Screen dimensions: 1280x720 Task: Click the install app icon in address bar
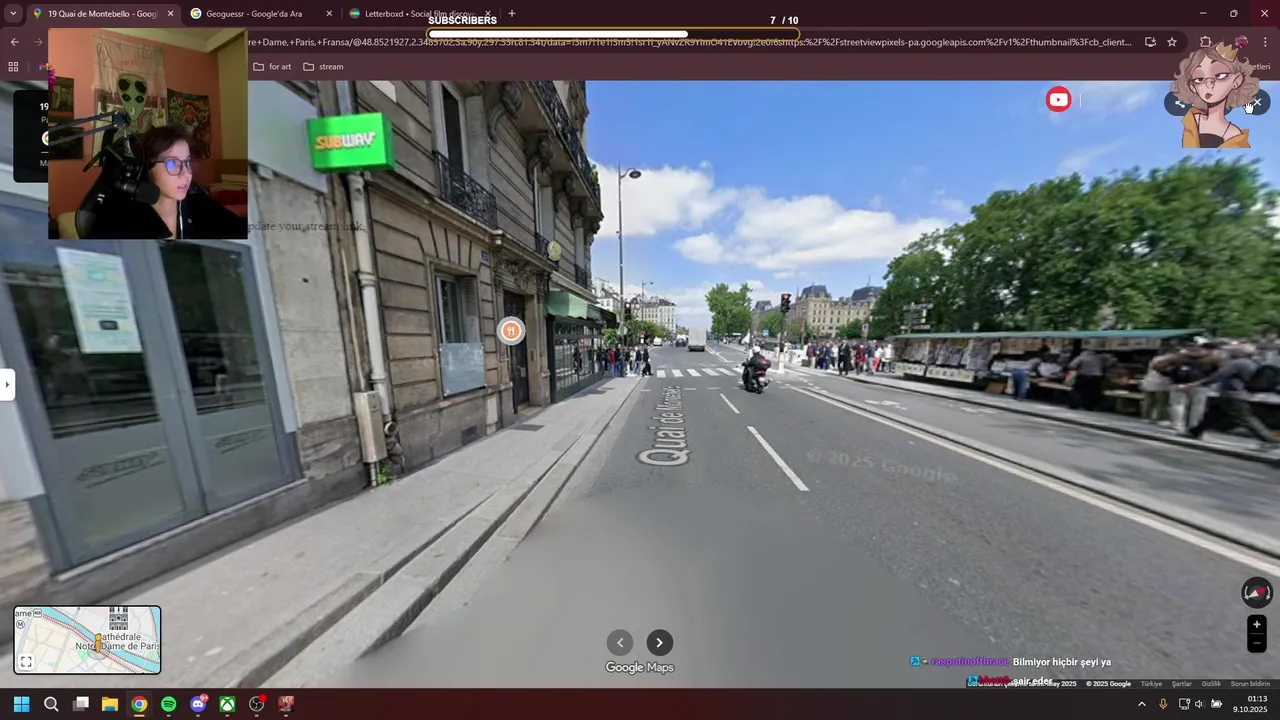point(1150,42)
